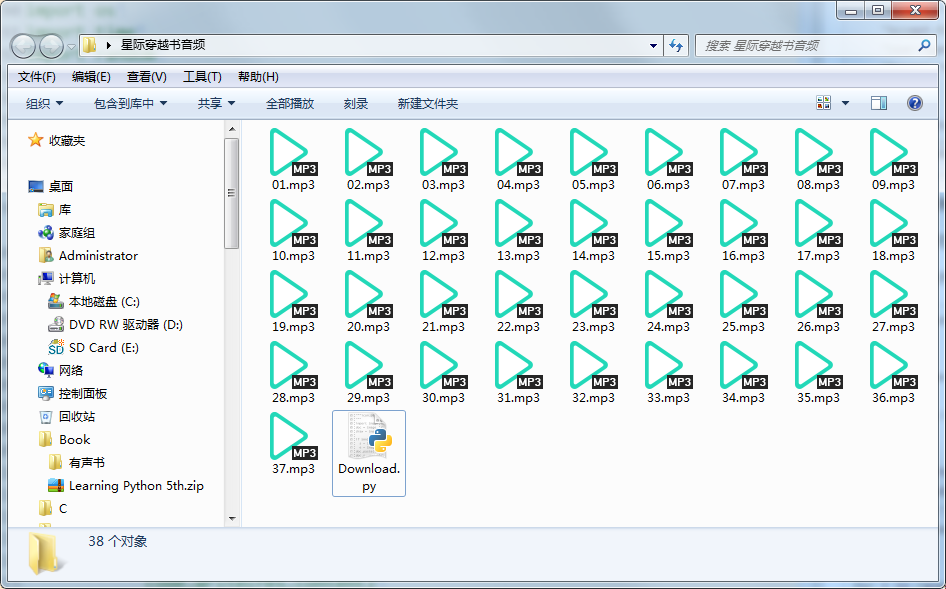Open the 工具(T) menu
This screenshot has width=946, height=589.
click(x=202, y=77)
